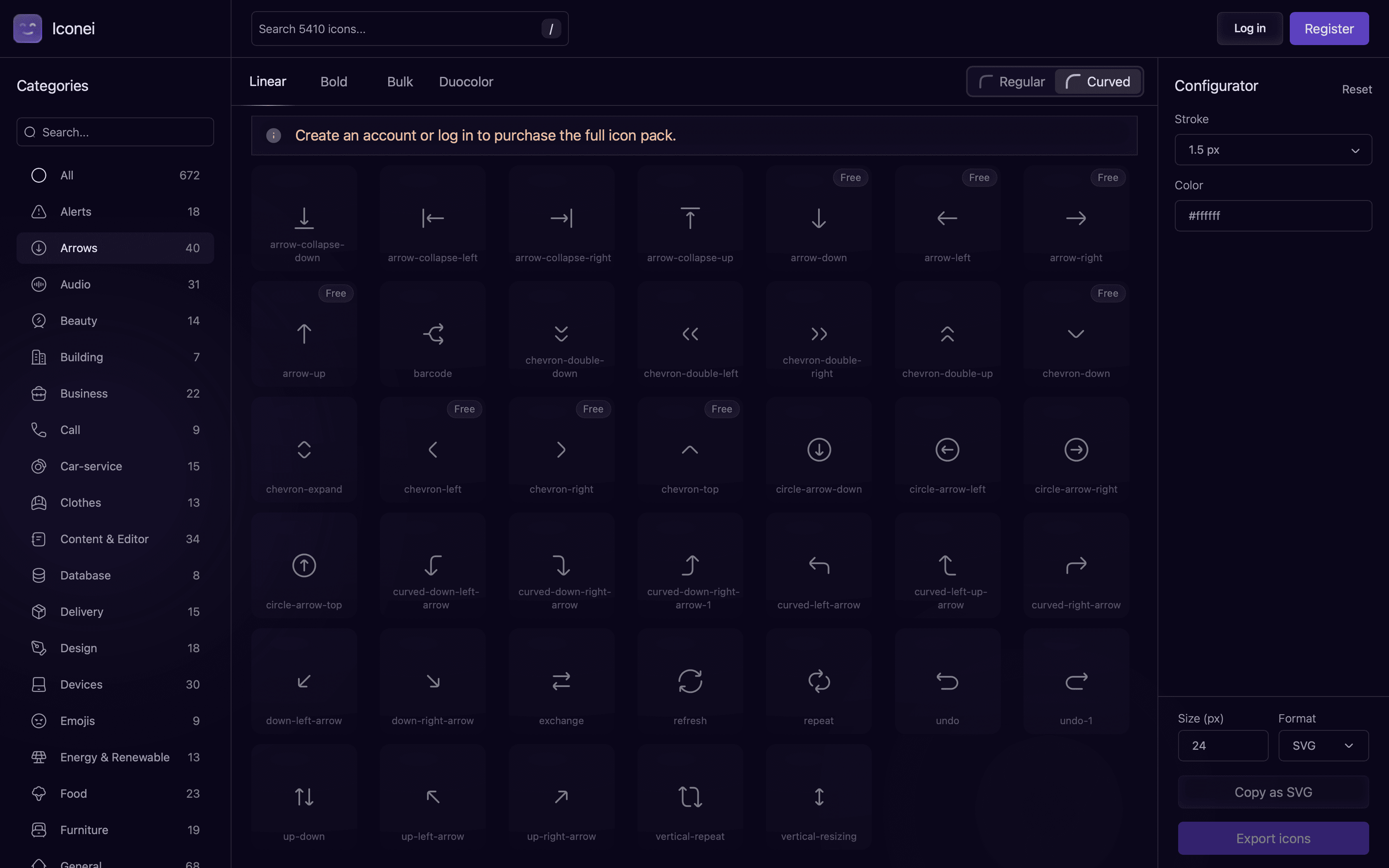The width and height of the screenshot is (1389, 868).
Task: Open the Bold style tab
Action: pos(334,81)
